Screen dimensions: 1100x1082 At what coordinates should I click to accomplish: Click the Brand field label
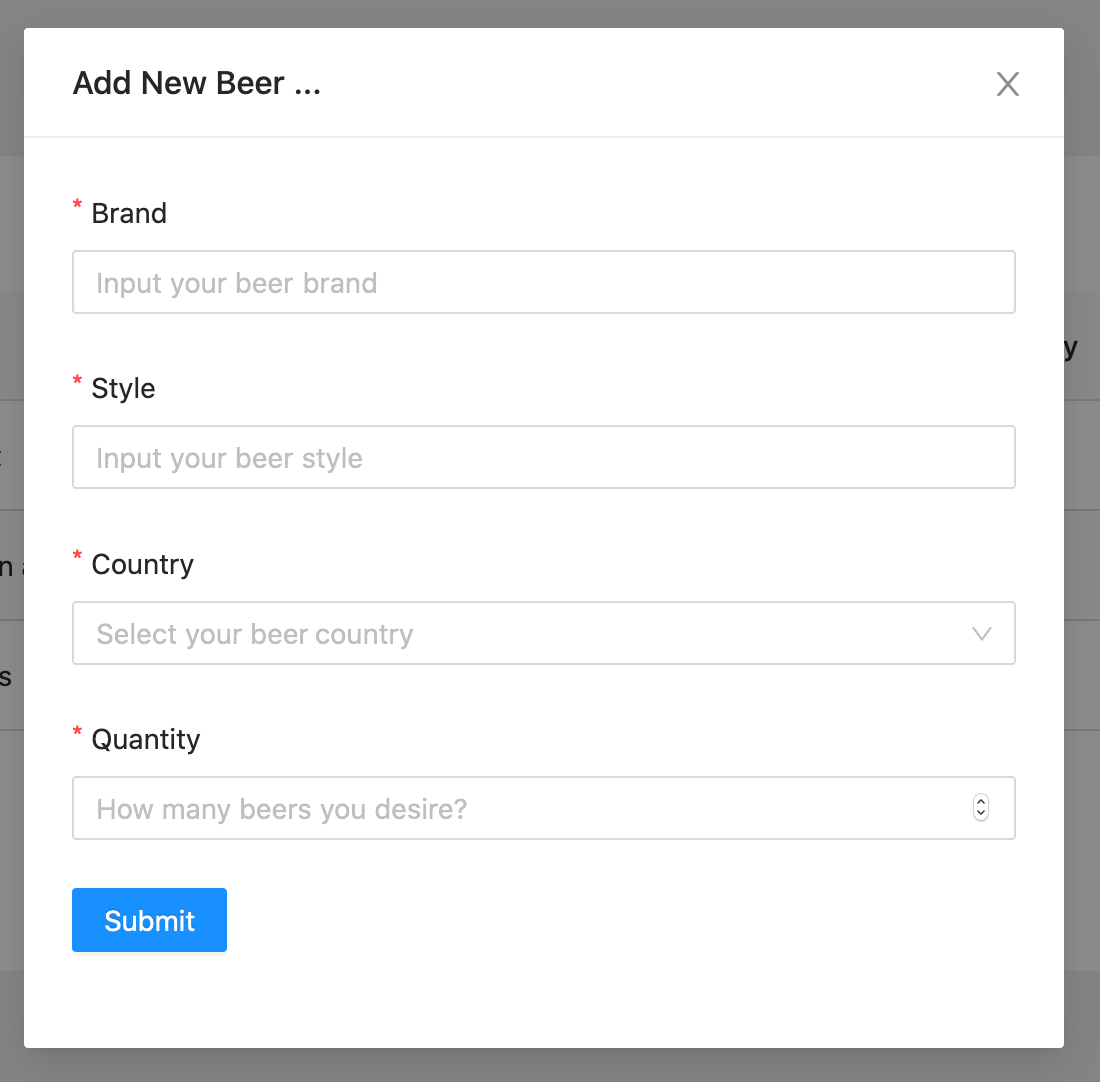click(x=128, y=213)
